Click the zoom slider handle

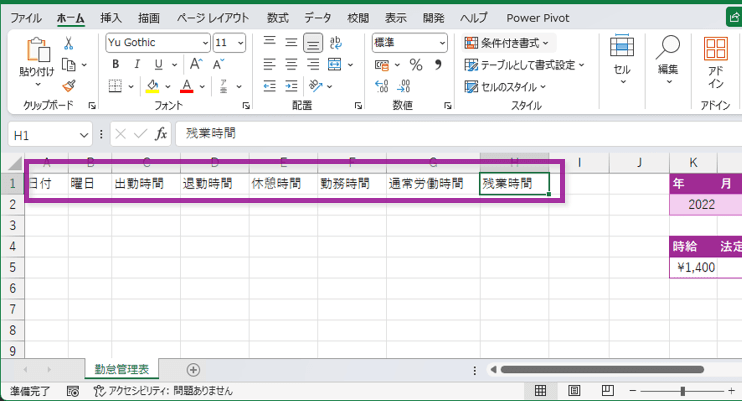682,391
